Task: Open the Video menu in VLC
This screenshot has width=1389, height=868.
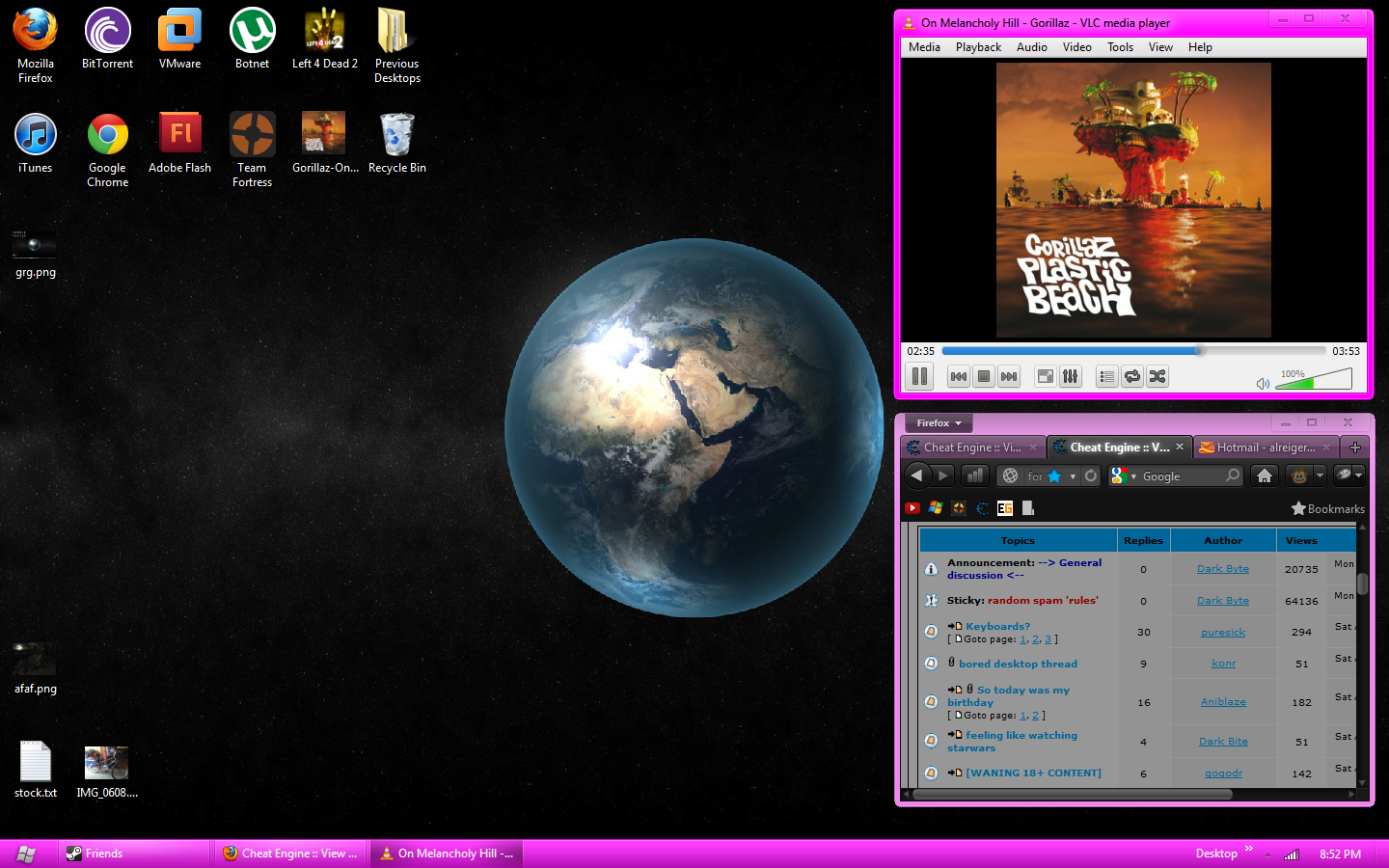Action: [1076, 47]
